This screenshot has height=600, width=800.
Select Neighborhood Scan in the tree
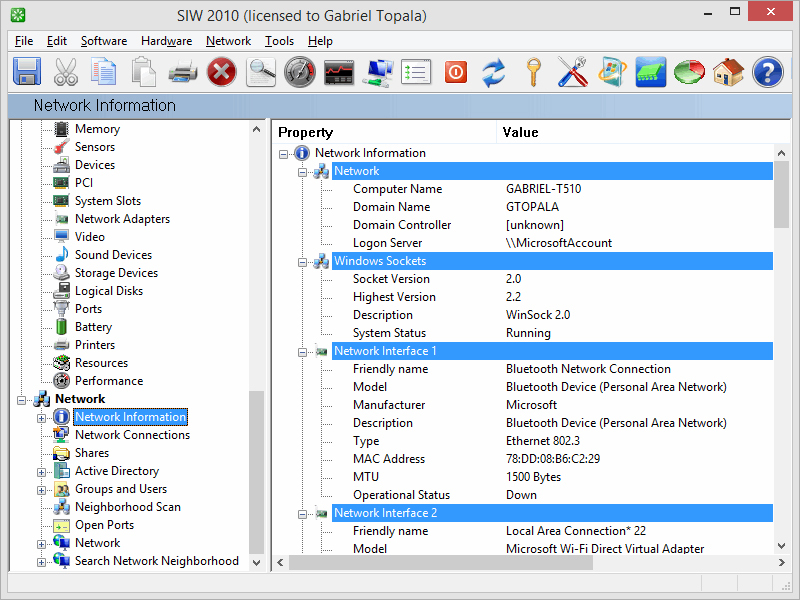click(128, 507)
